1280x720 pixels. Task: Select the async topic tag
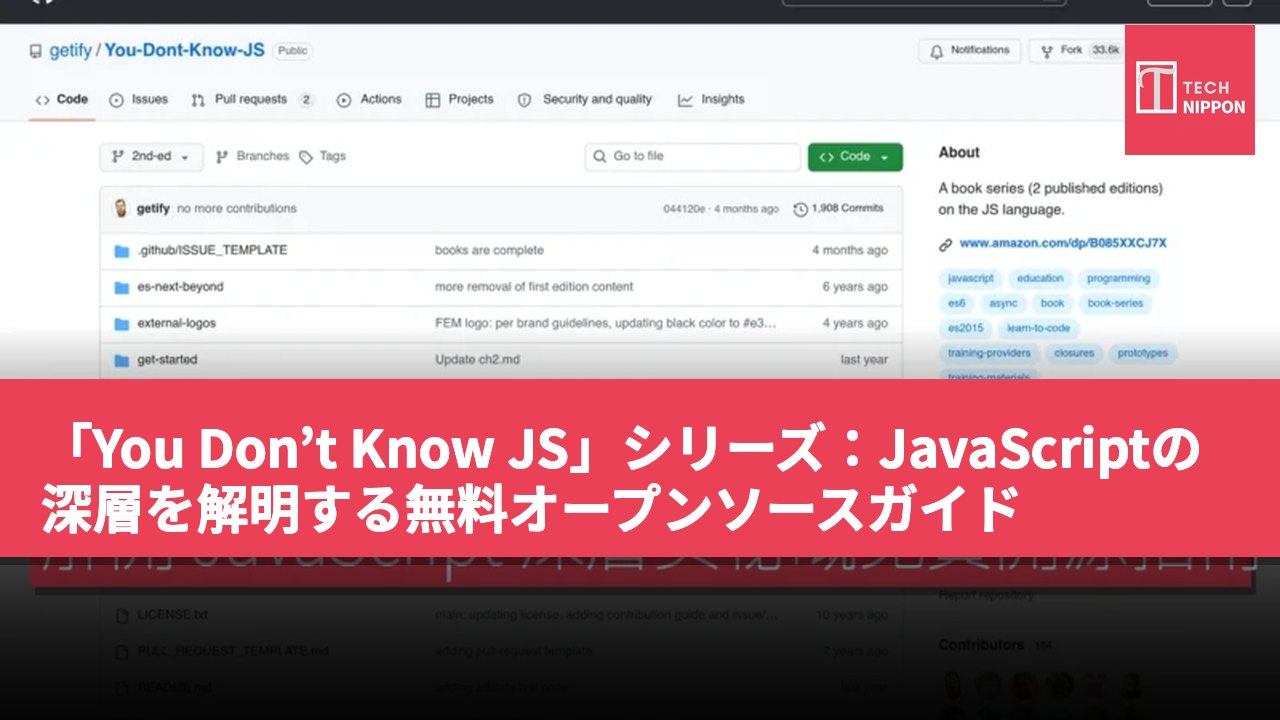pyautogui.click(x=1003, y=303)
